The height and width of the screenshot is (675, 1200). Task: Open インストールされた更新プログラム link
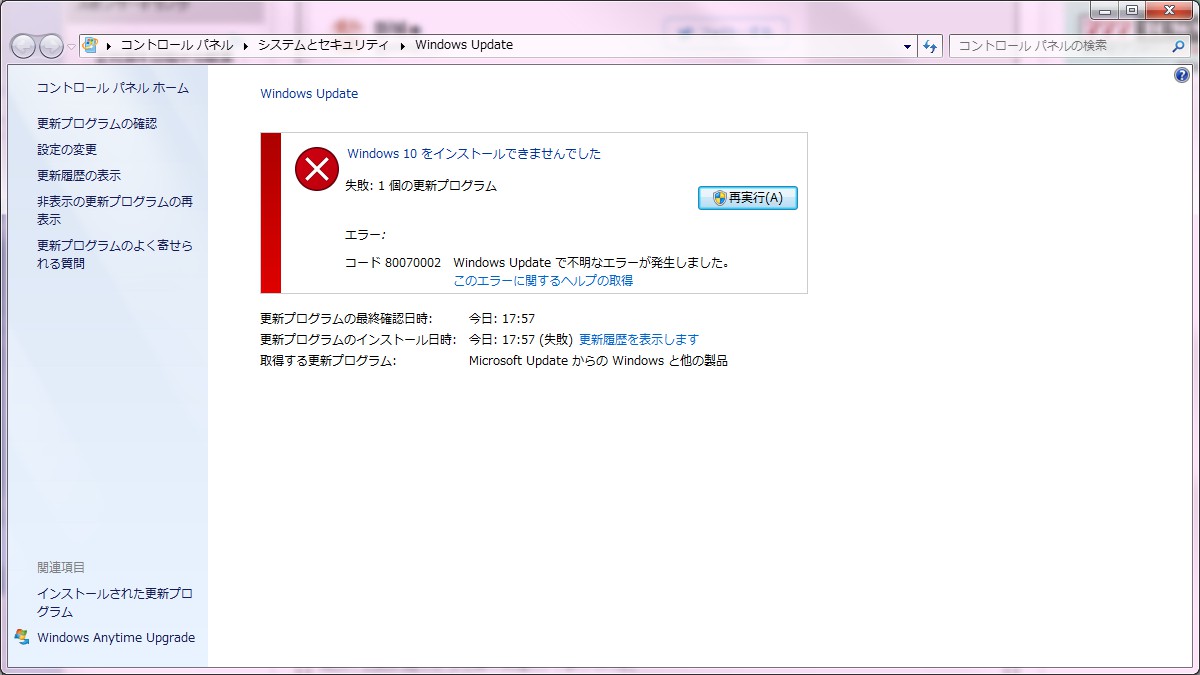tap(115, 602)
